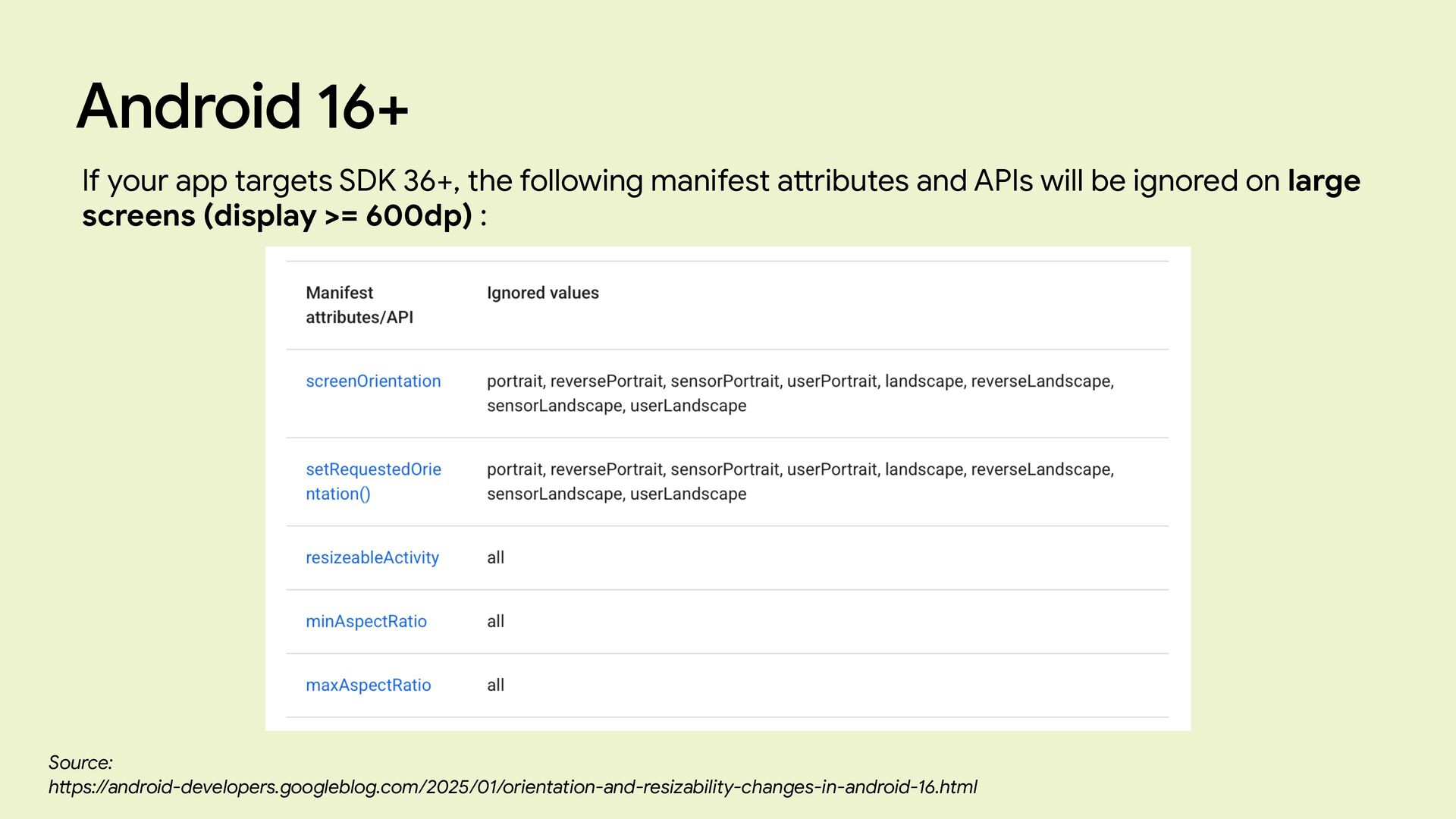Click the Android 16+ slide title
The height and width of the screenshot is (819, 1456).
point(242,106)
